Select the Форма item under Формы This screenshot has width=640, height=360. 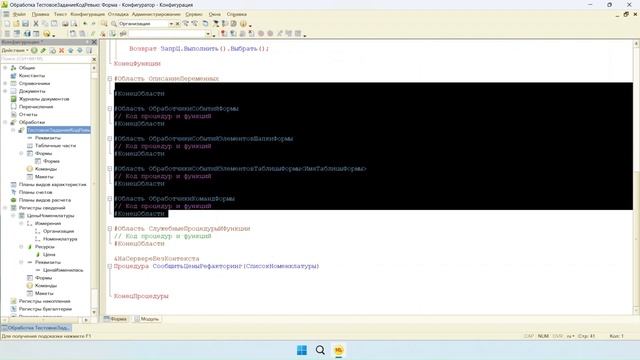coord(51,161)
